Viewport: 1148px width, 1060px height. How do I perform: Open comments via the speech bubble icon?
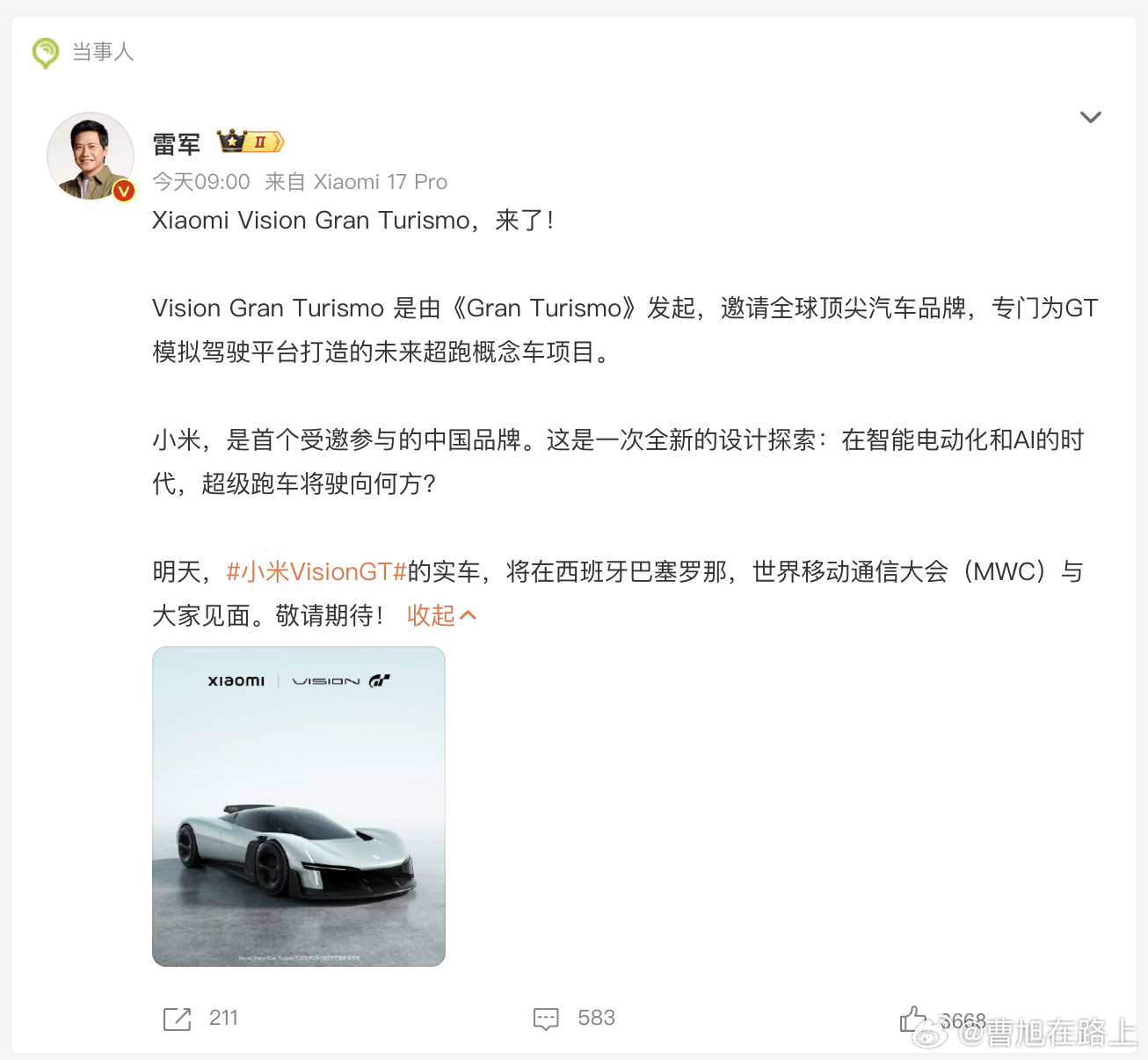[x=546, y=1019]
